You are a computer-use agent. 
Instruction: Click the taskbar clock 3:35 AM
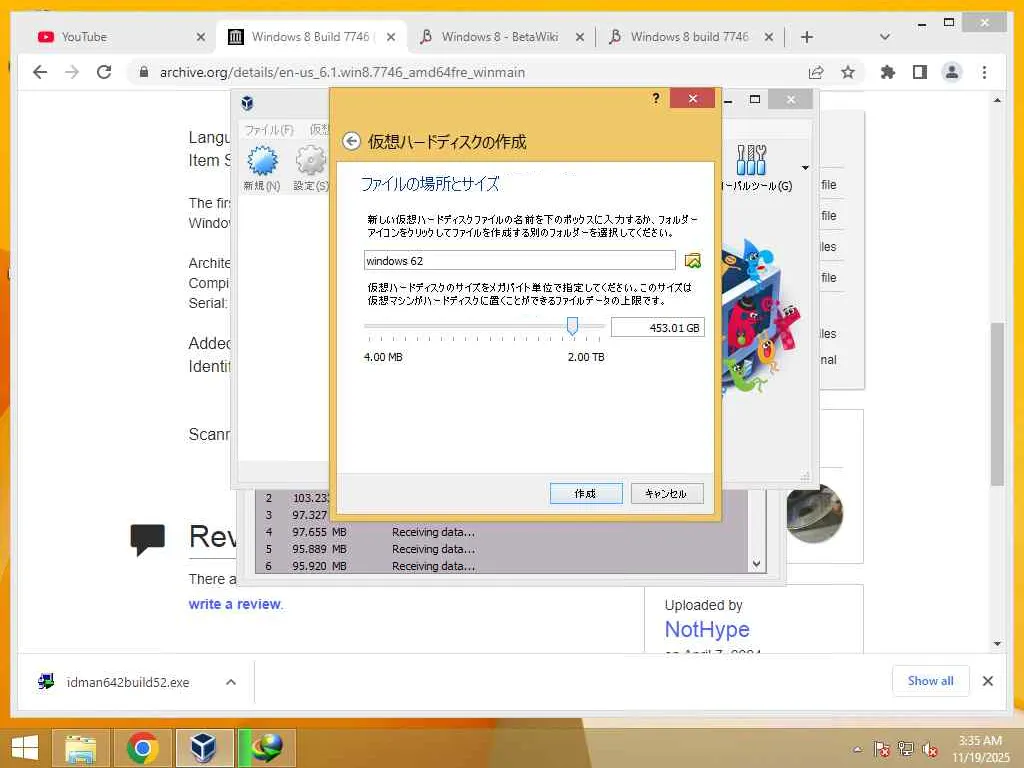980,741
